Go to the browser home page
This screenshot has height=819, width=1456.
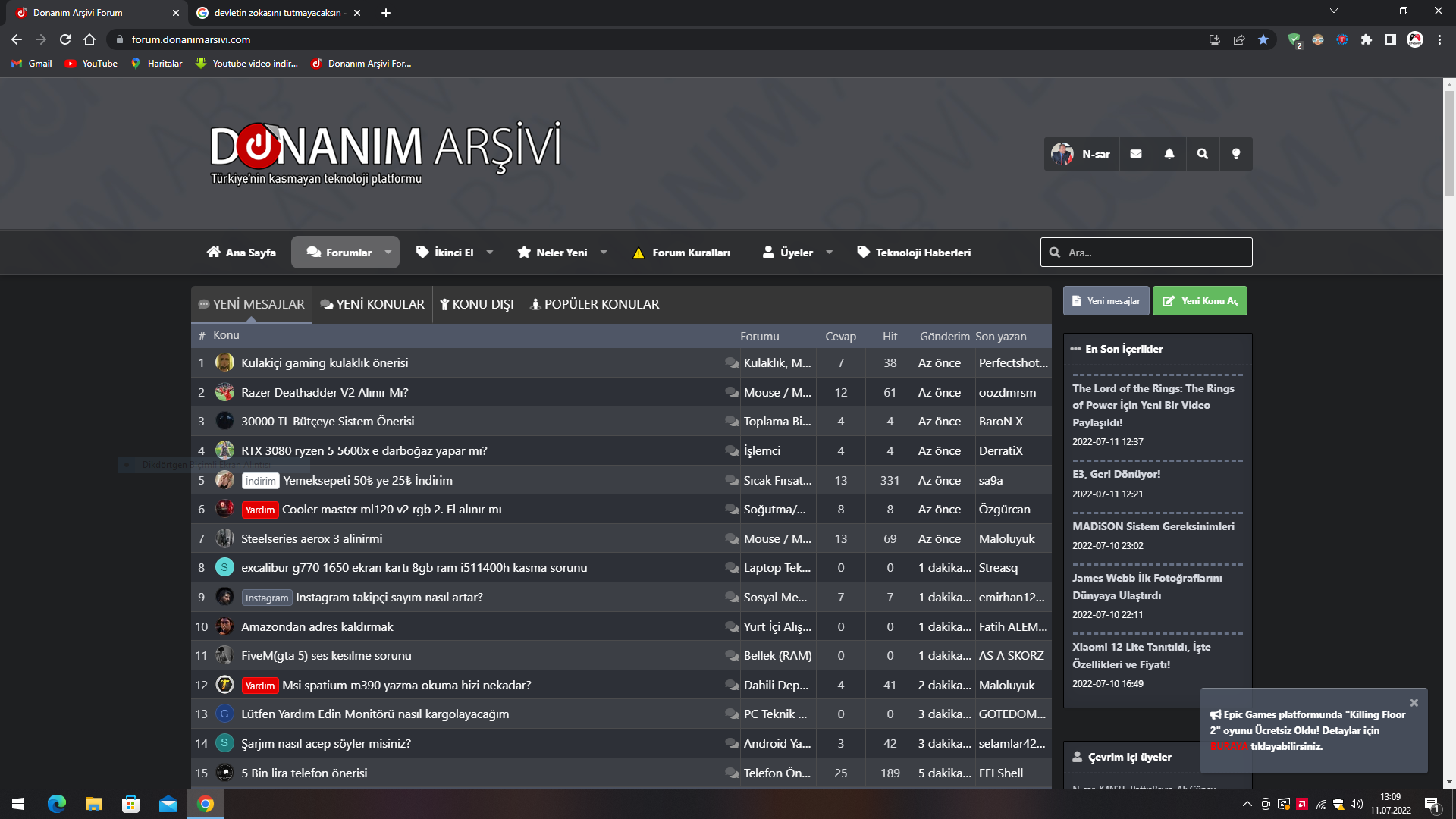89,39
